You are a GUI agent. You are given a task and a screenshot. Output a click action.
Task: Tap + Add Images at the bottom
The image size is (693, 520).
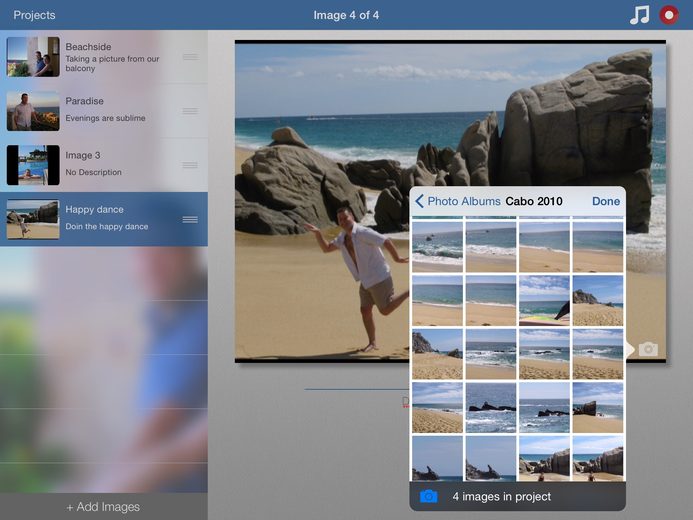click(x=103, y=507)
